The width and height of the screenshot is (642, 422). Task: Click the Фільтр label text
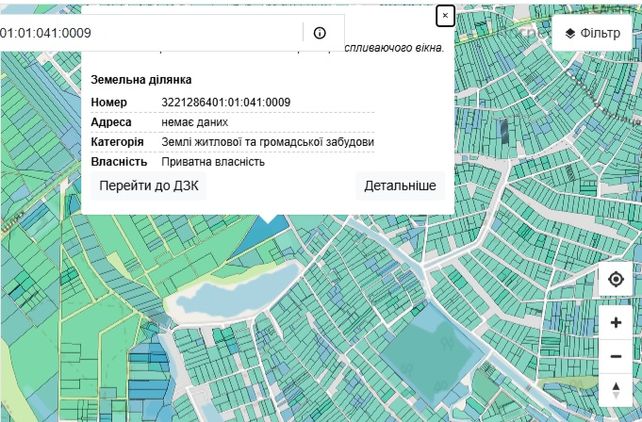pyautogui.click(x=600, y=33)
